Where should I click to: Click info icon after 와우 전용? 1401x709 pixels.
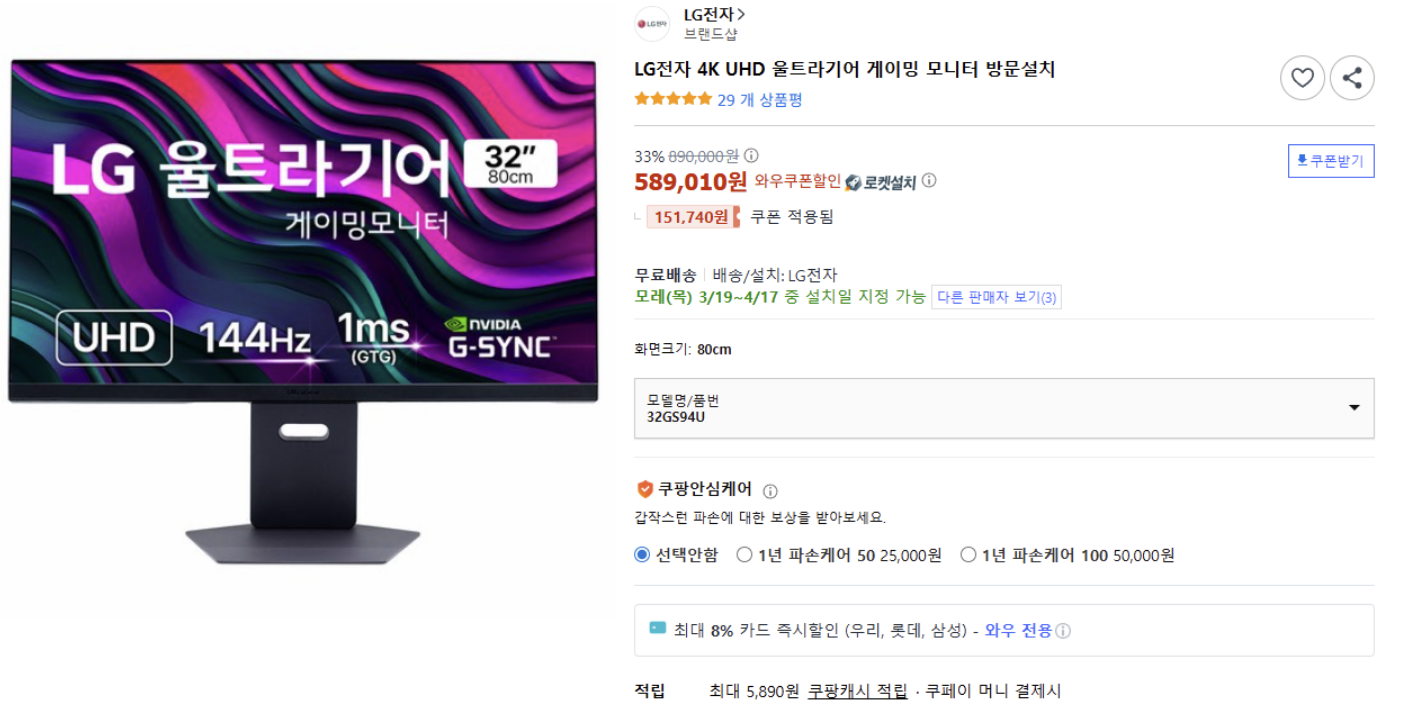point(1063,631)
